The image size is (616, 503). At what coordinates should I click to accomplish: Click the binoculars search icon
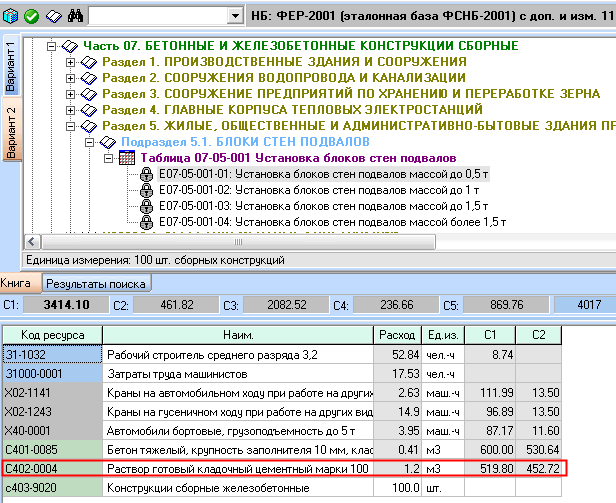[76, 17]
